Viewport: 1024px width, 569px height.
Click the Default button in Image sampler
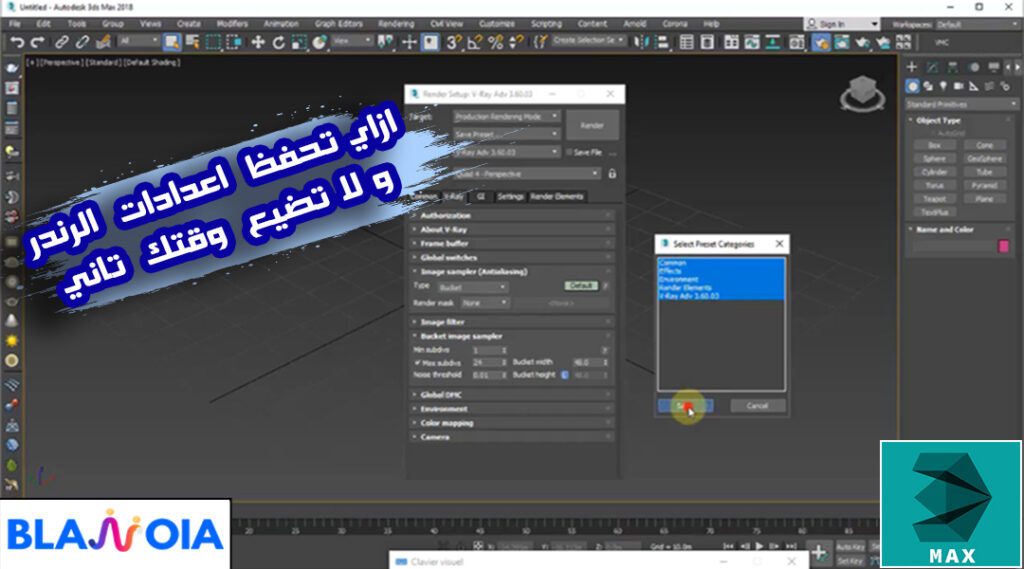pos(581,286)
